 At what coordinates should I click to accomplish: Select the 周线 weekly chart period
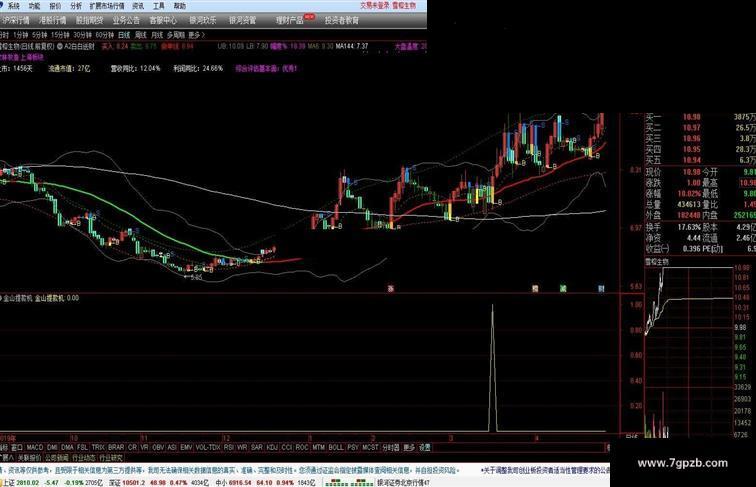click(x=141, y=35)
